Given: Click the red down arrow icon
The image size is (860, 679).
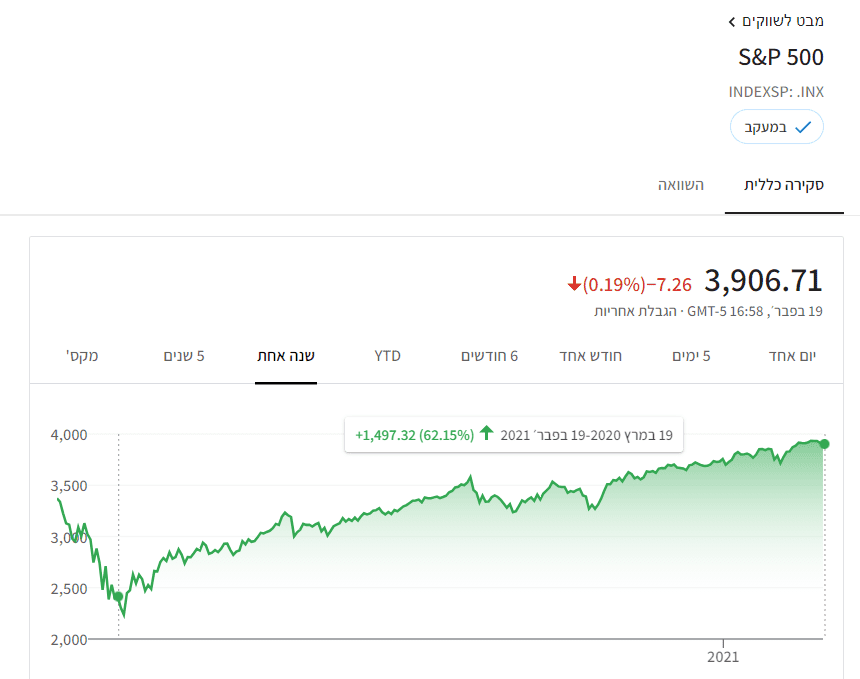Looking at the screenshot, I should click(x=574, y=284).
